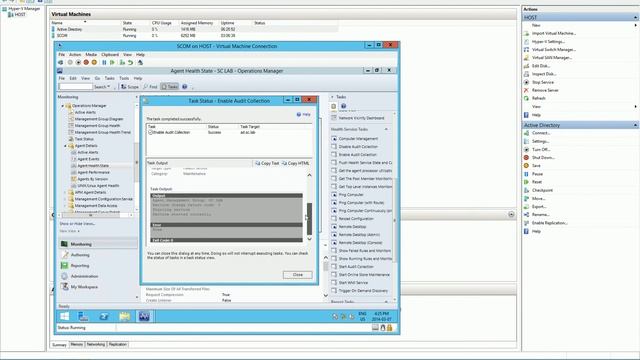640x360 pixels.
Task: Create checkpoint from VM connection toolbar
Action: pos(122,62)
